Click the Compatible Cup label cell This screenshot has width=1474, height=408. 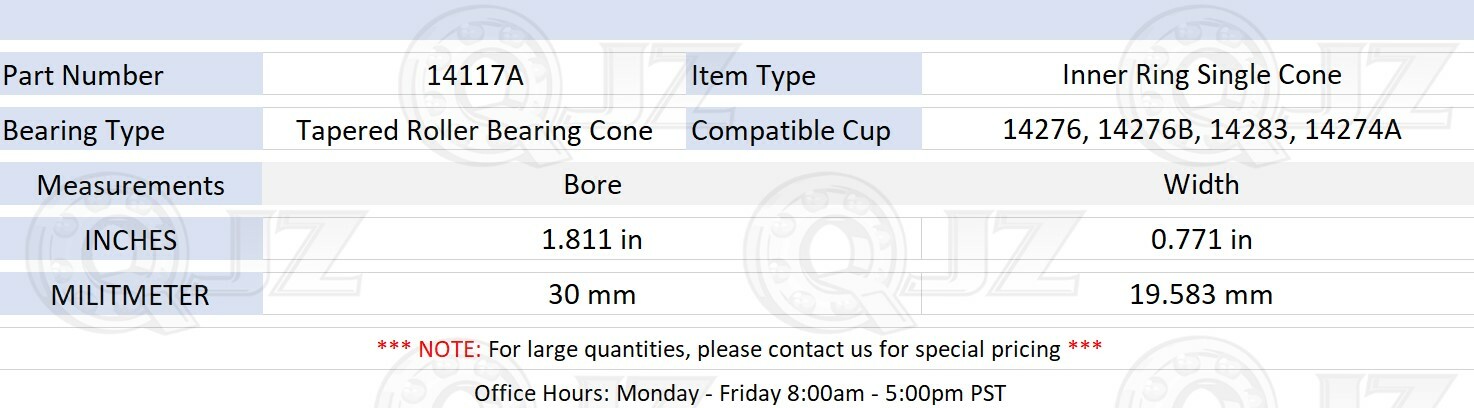[x=803, y=130]
